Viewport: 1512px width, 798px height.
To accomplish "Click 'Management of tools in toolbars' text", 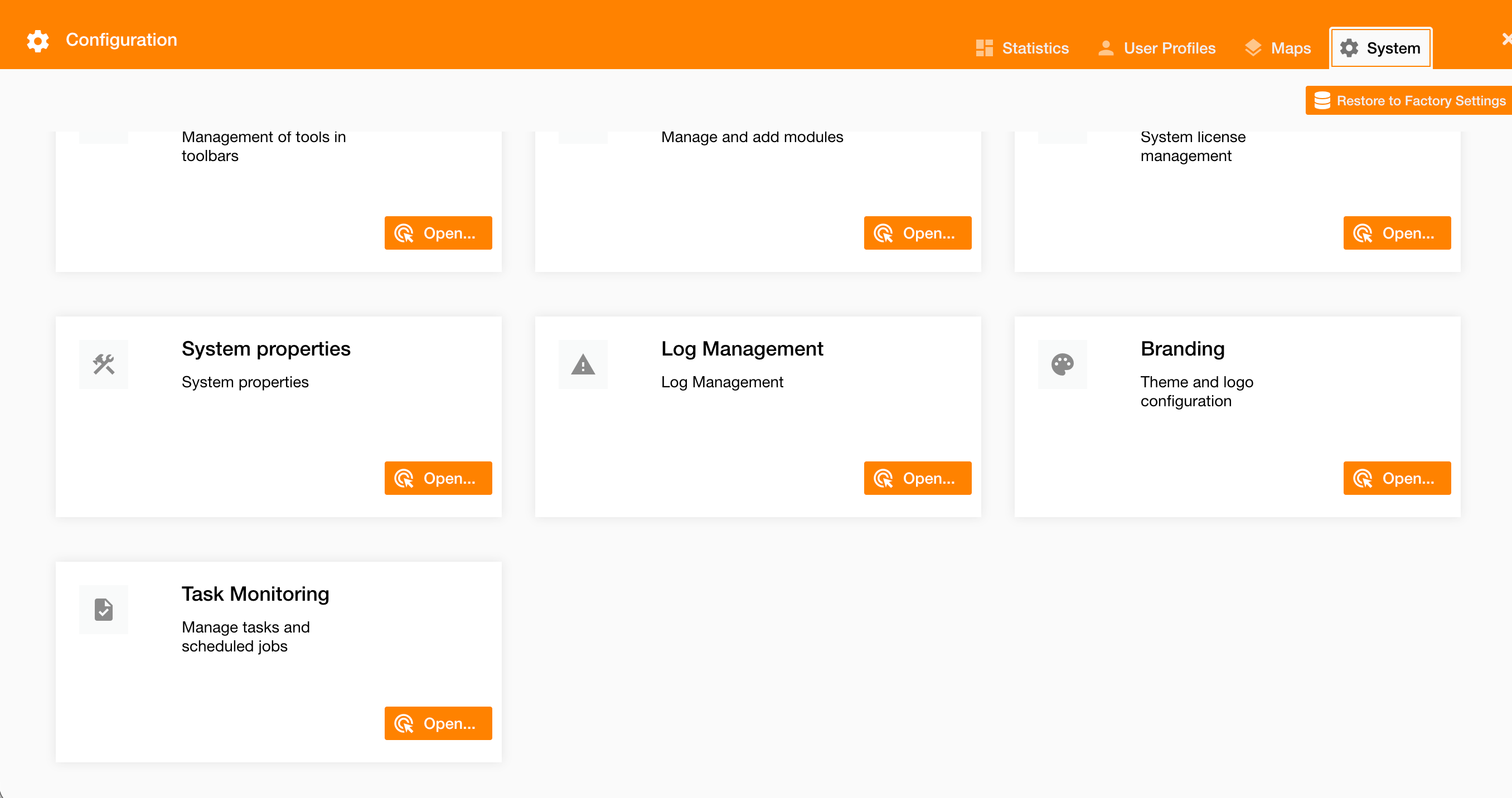I will click(x=264, y=146).
